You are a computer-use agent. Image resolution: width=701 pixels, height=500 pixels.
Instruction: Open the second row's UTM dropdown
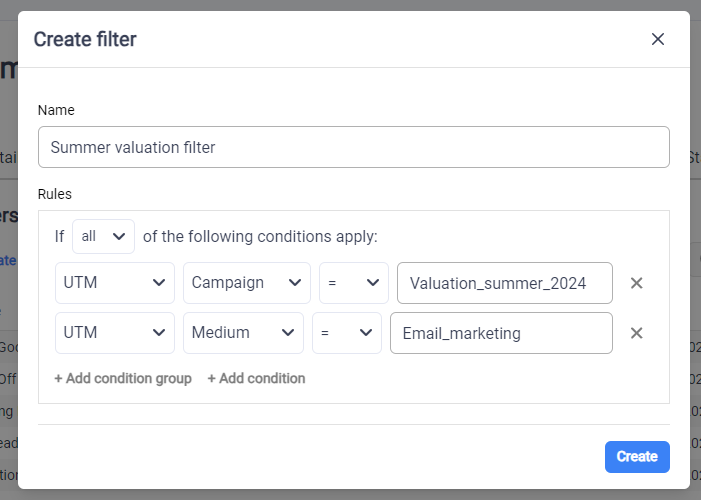click(x=114, y=333)
